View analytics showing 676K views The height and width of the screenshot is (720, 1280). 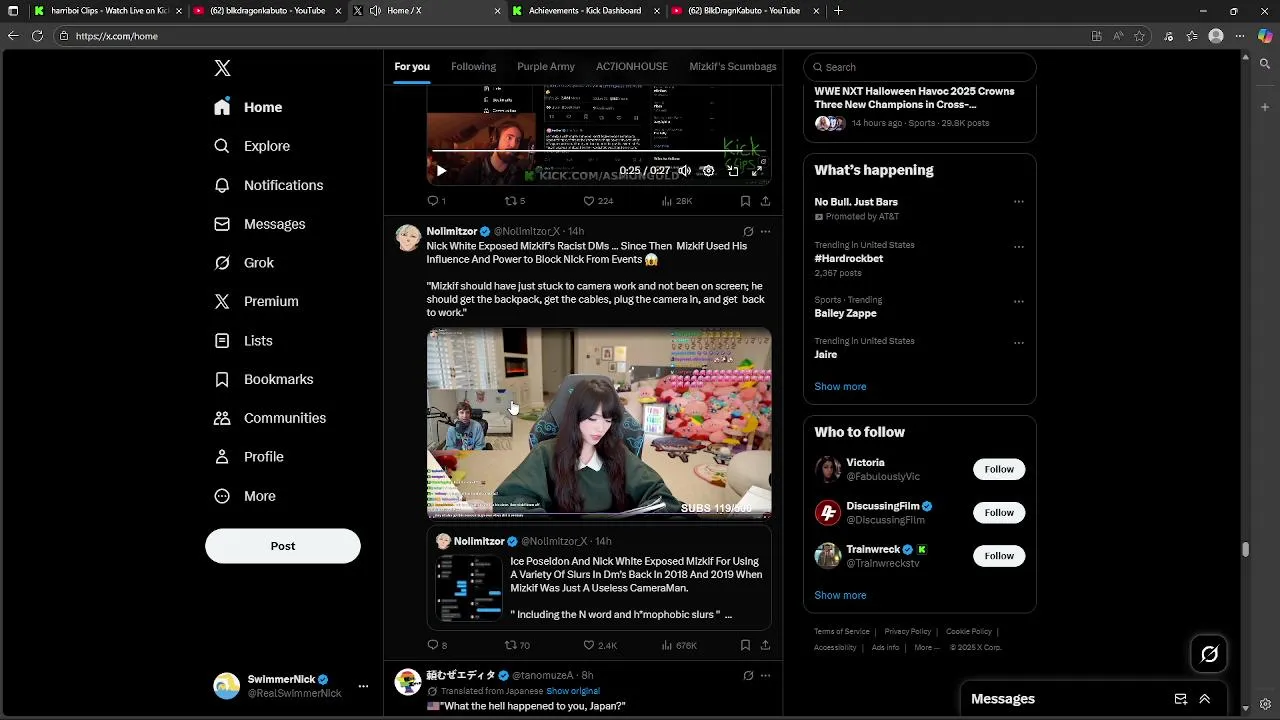[x=679, y=646]
